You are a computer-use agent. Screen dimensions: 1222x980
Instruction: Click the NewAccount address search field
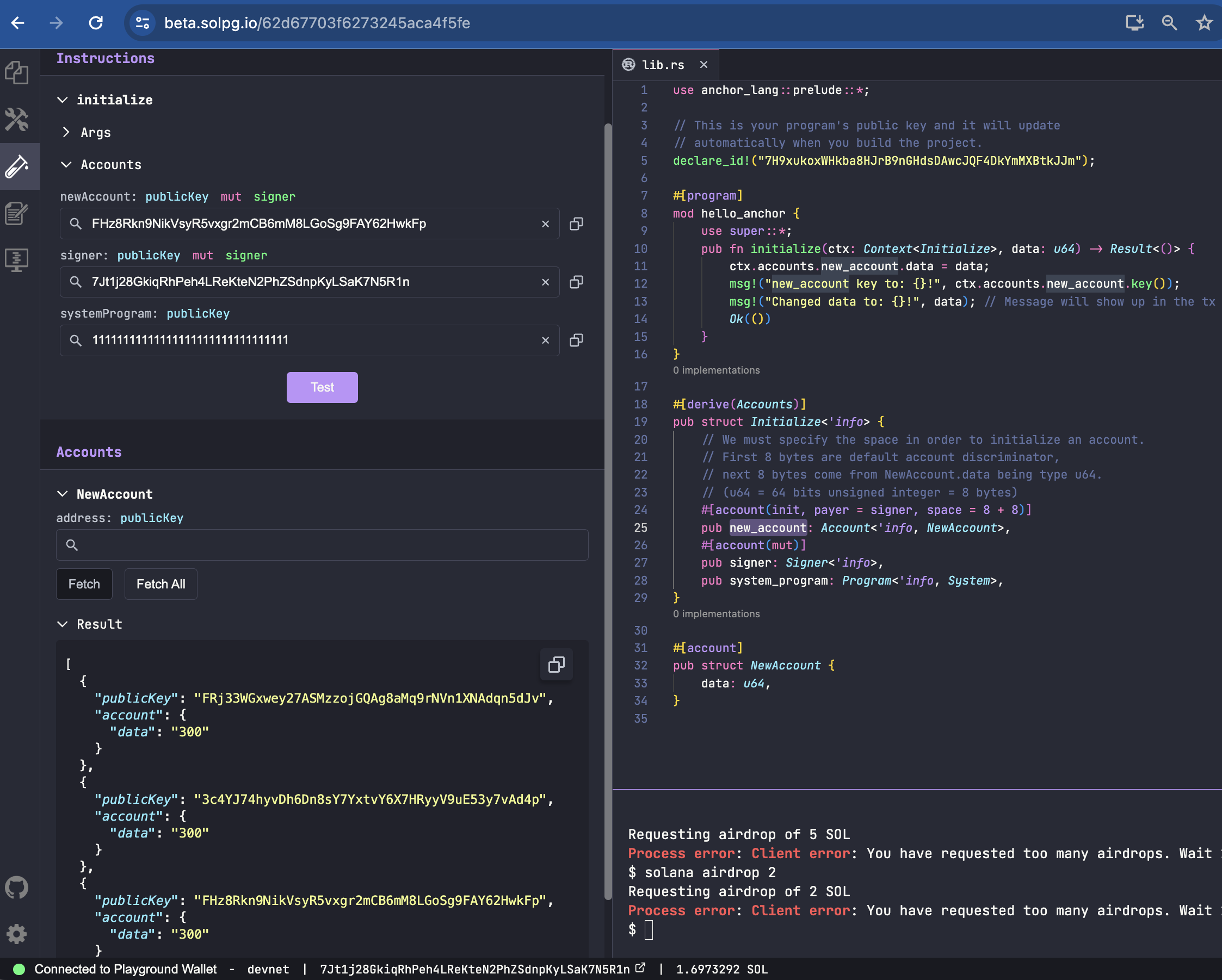click(322, 545)
